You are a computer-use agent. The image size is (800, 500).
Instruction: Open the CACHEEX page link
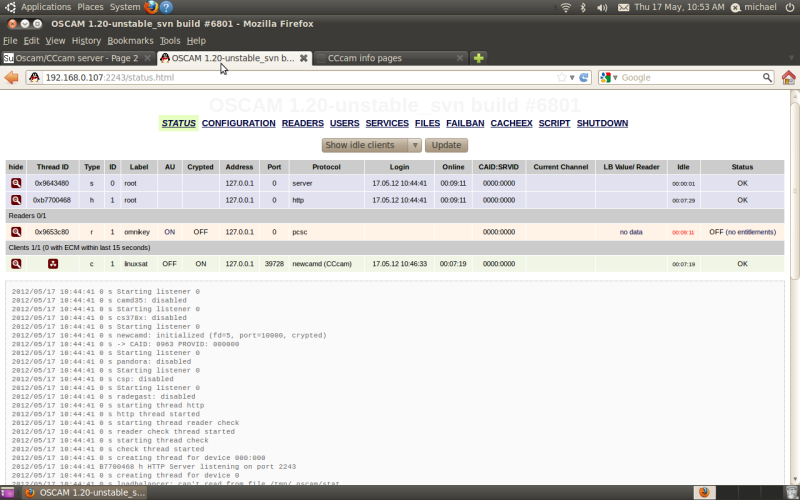[511, 123]
